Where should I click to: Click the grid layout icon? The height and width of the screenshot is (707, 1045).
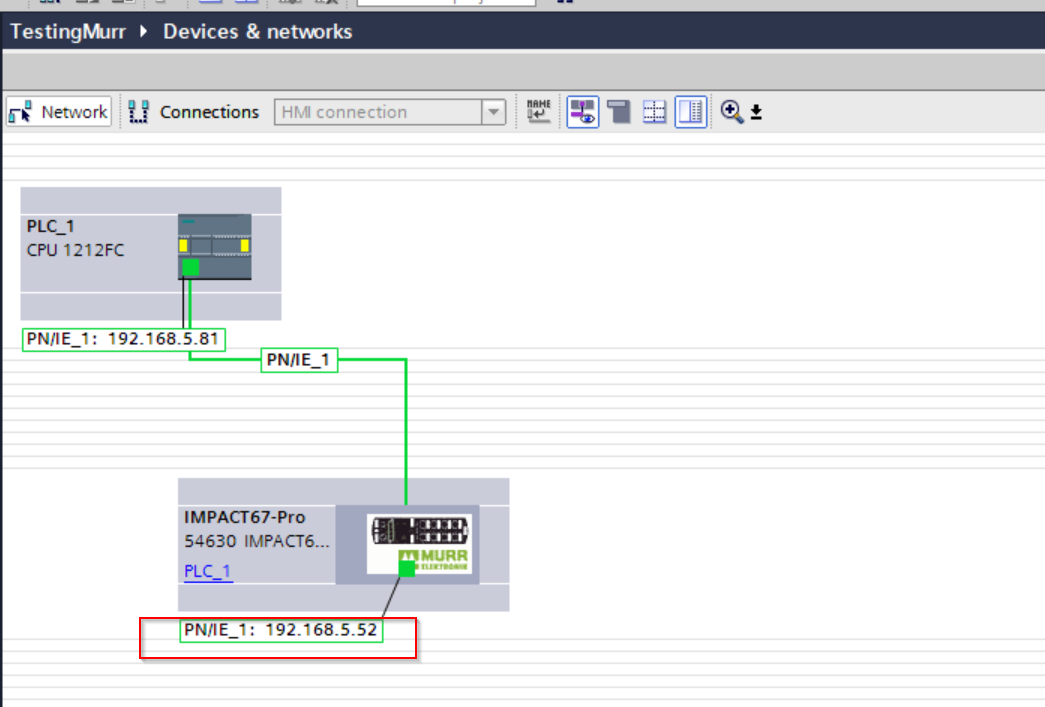(x=654, y=111)
